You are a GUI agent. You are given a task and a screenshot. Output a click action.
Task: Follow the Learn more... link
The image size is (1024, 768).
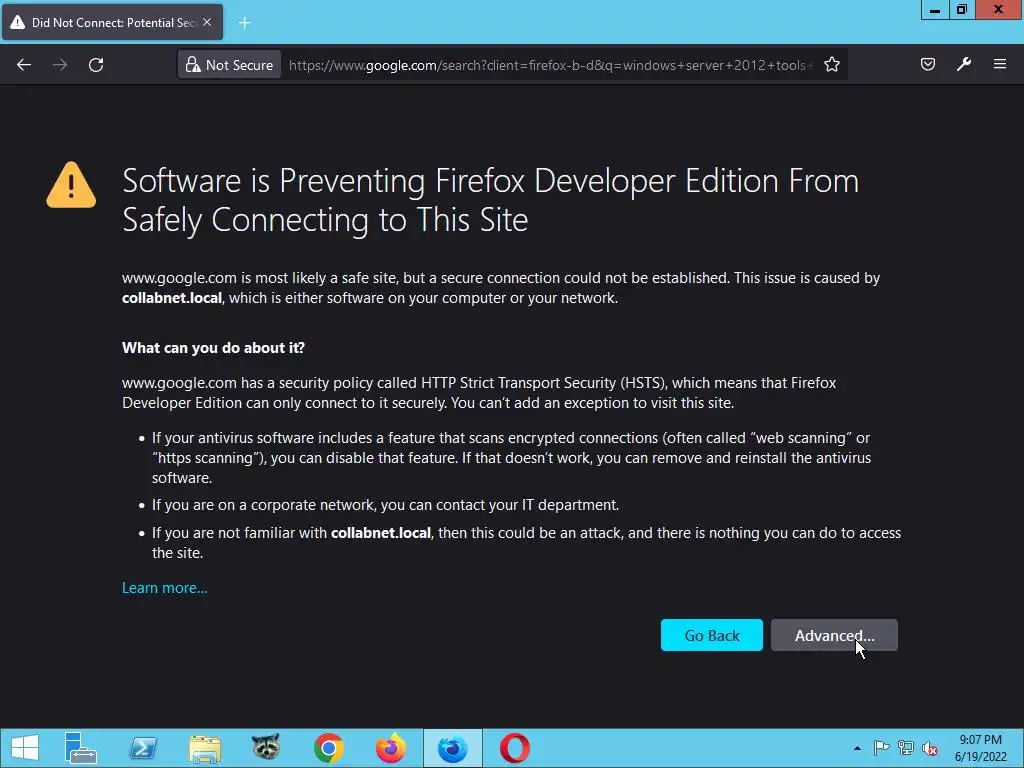pos(165,588)
